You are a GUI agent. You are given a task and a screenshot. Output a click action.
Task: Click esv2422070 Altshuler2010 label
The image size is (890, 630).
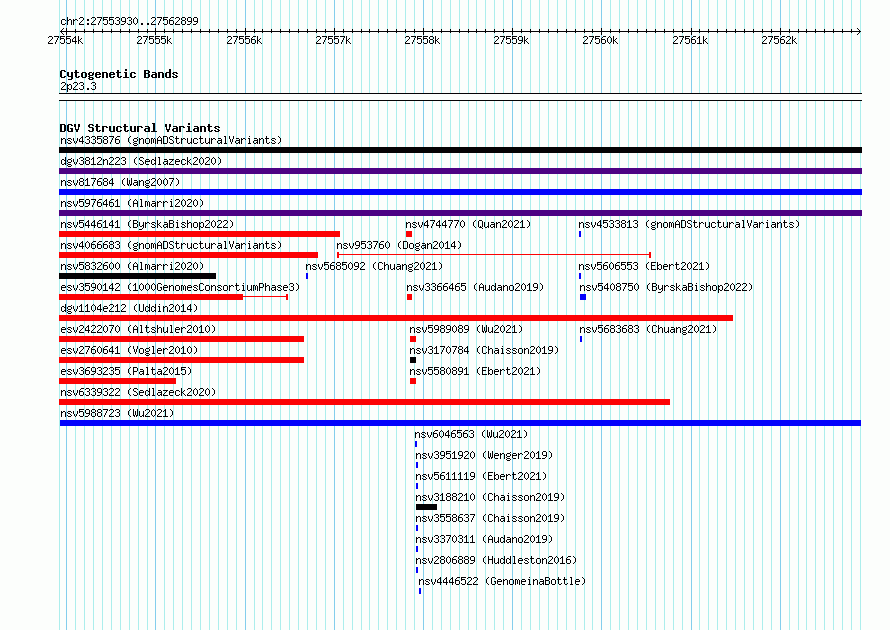(138, 329)
